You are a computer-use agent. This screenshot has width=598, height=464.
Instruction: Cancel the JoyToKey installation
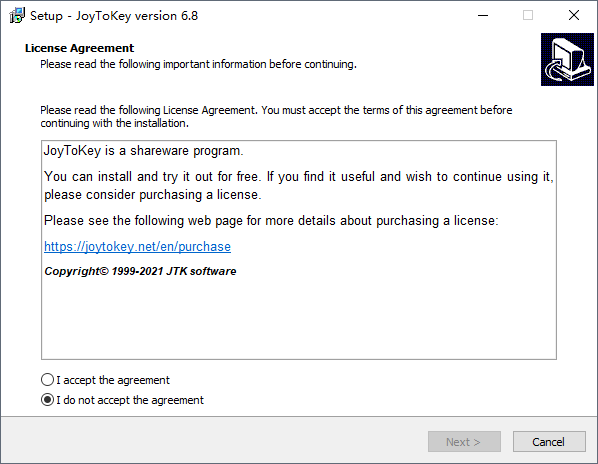(549, 442)
